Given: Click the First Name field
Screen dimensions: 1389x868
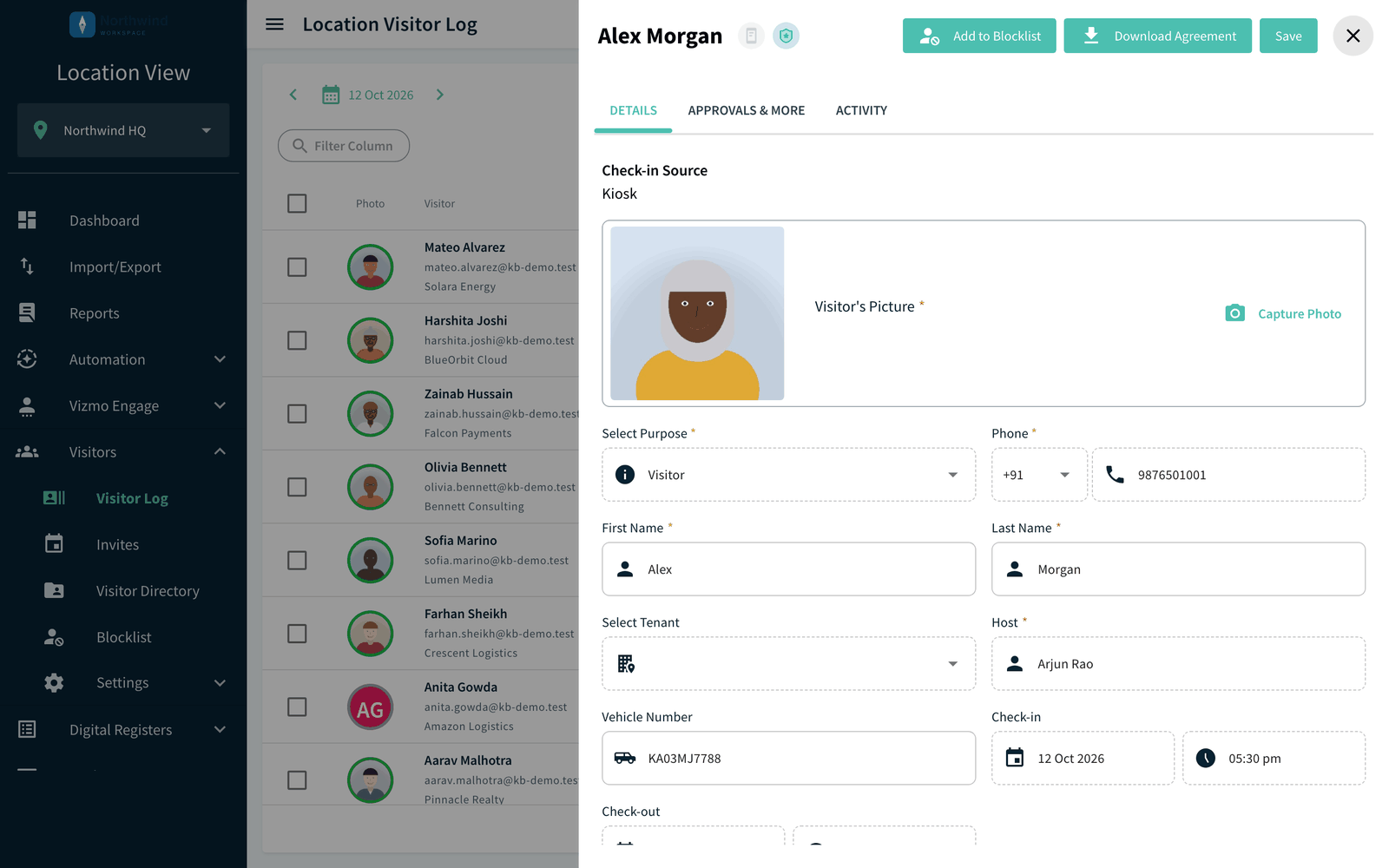Looking at the screenshot, I should (788, 569).
